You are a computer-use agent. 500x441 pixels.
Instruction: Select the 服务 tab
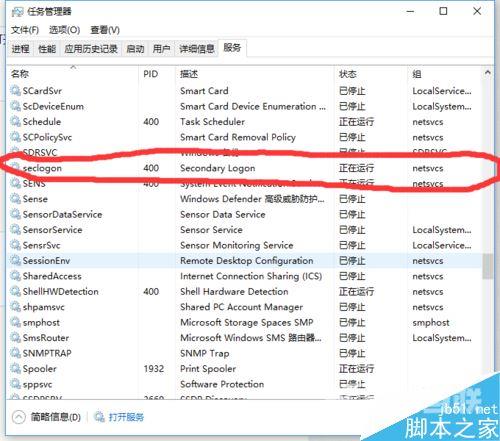pyautogui.click(x=232, y=48)
